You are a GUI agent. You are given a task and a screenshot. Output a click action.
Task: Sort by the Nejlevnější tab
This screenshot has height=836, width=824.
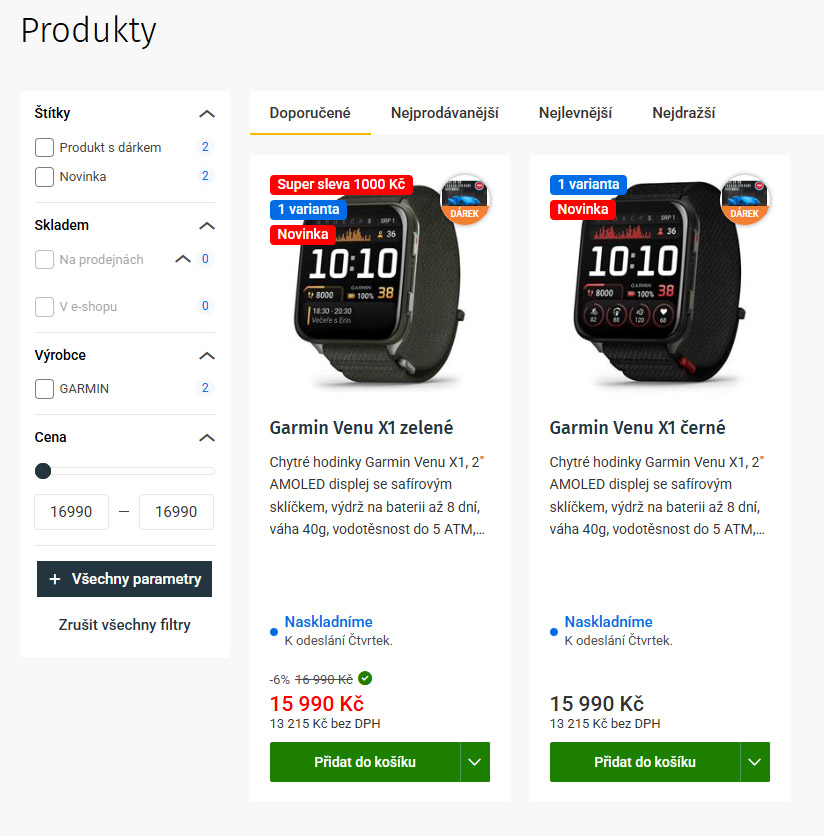point(575,113)
